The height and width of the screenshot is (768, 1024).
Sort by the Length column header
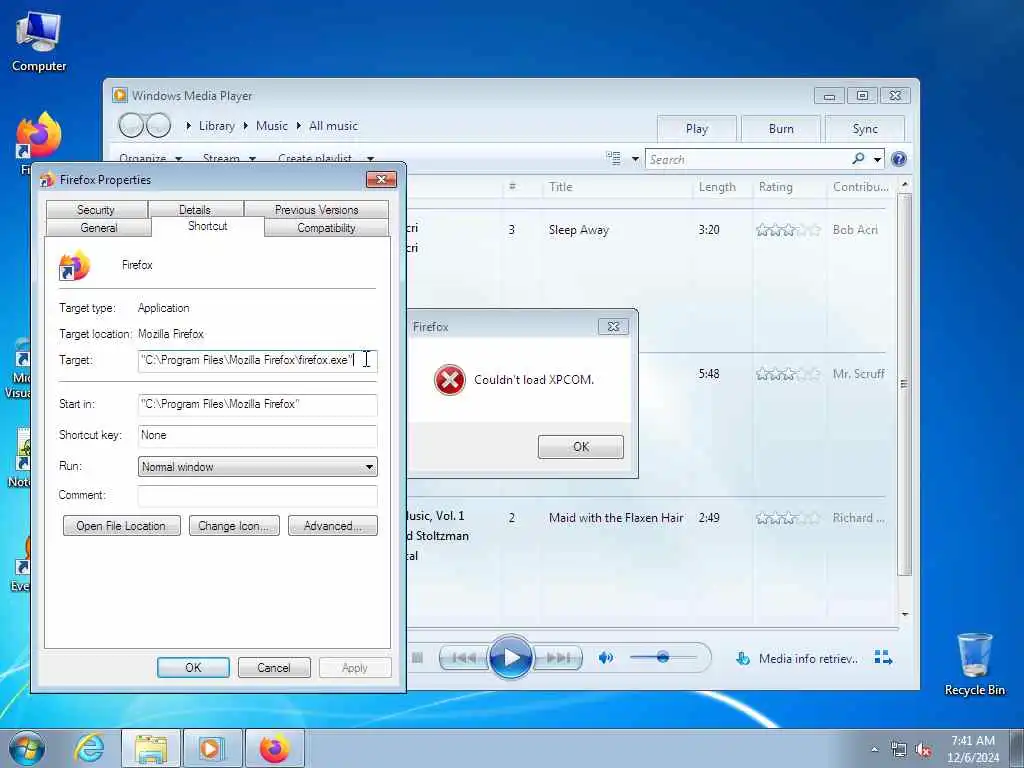(x=717, y=187)
